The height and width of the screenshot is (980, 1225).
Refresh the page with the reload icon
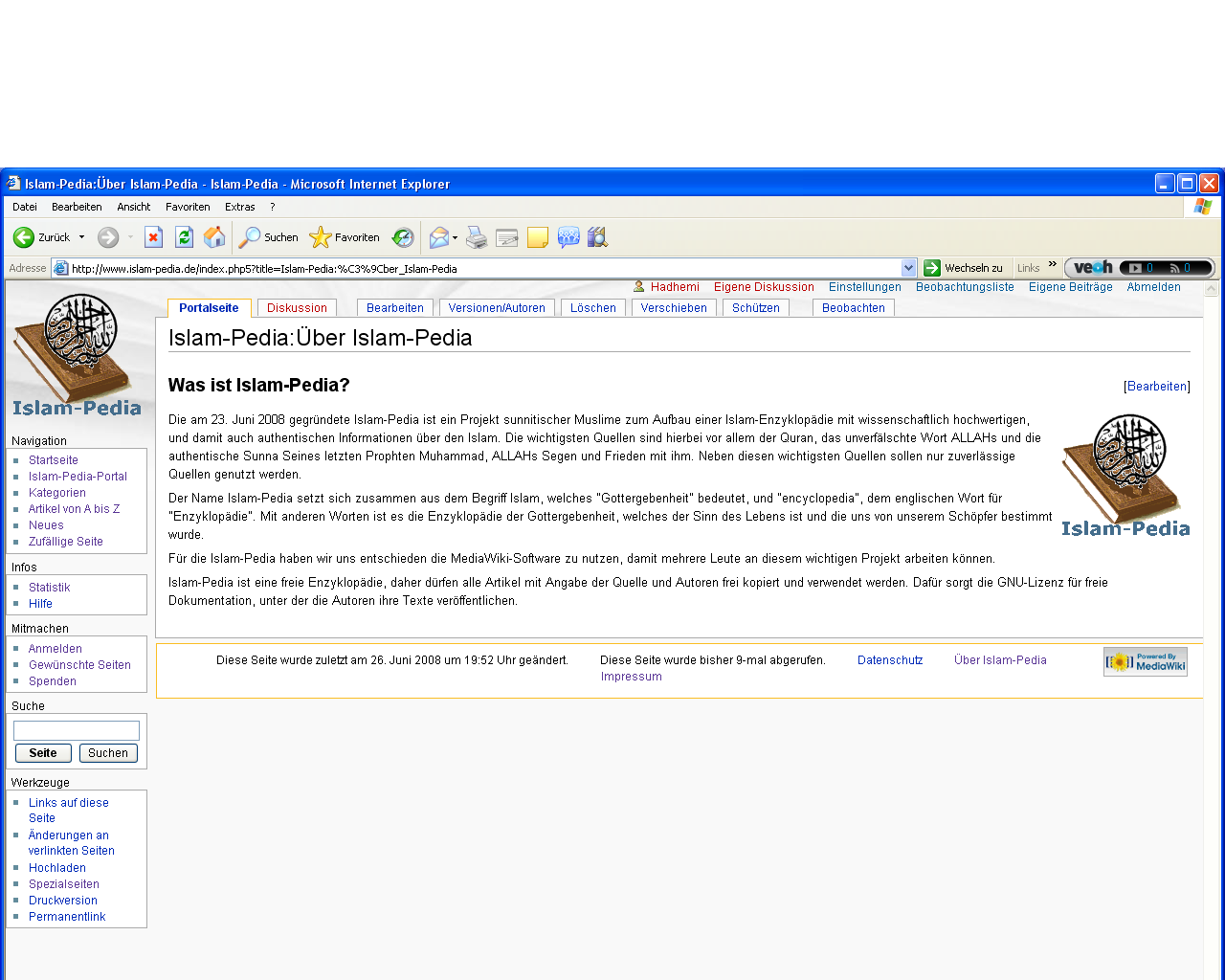point(185,237)
